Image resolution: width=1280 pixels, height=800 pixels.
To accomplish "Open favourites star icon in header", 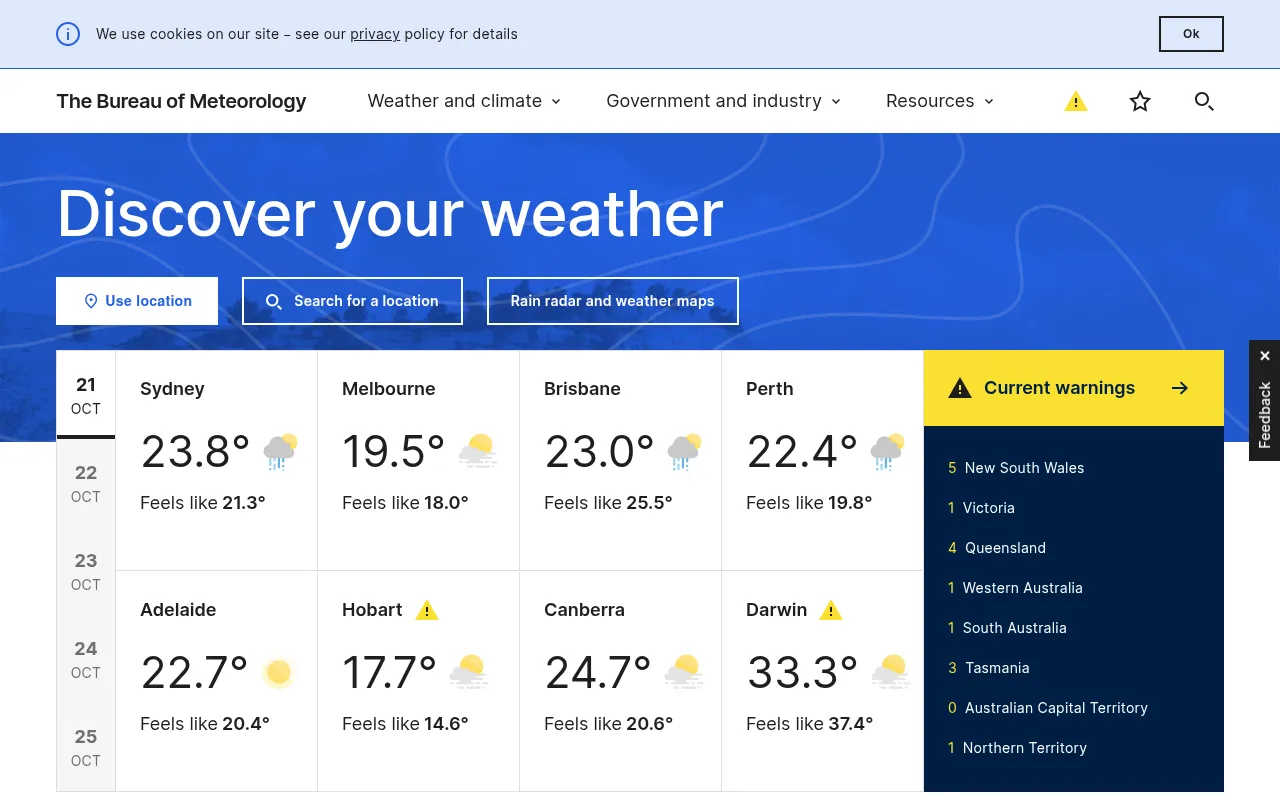I will point(1140,101).
